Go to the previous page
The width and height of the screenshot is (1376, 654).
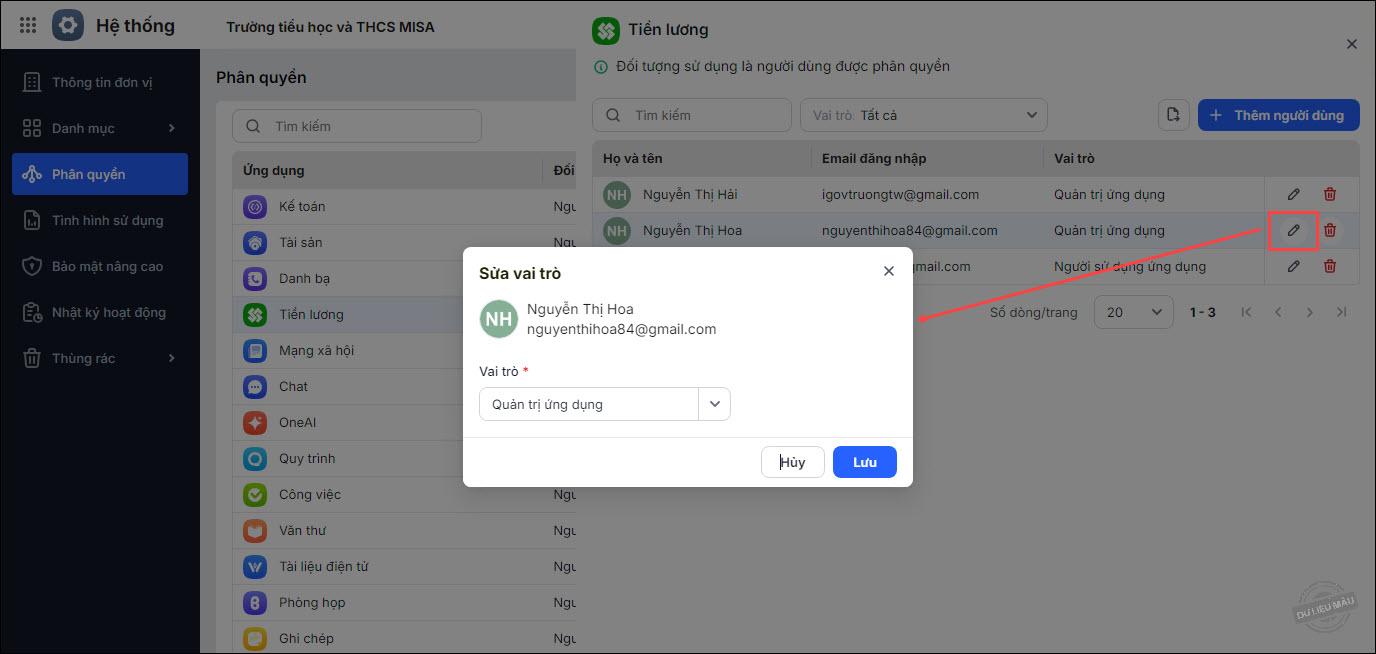(x=1278, y=312)
